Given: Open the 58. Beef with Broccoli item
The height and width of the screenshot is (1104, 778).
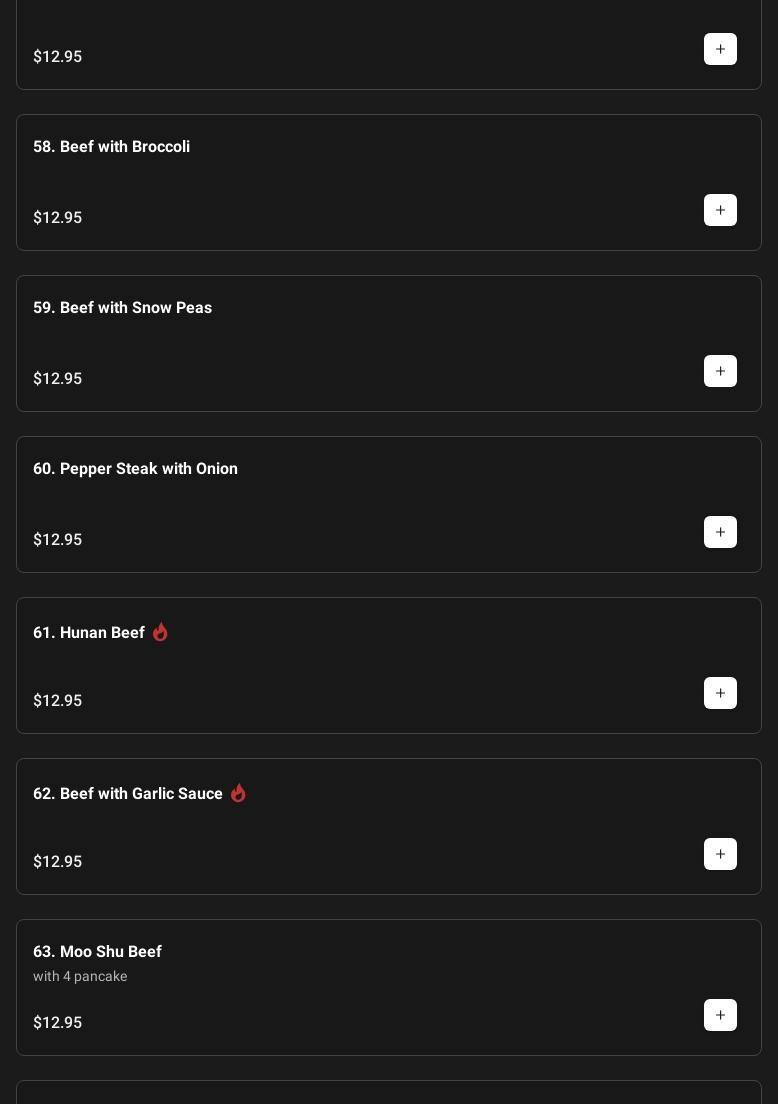Looking at the screenshot, I should 111,147.
